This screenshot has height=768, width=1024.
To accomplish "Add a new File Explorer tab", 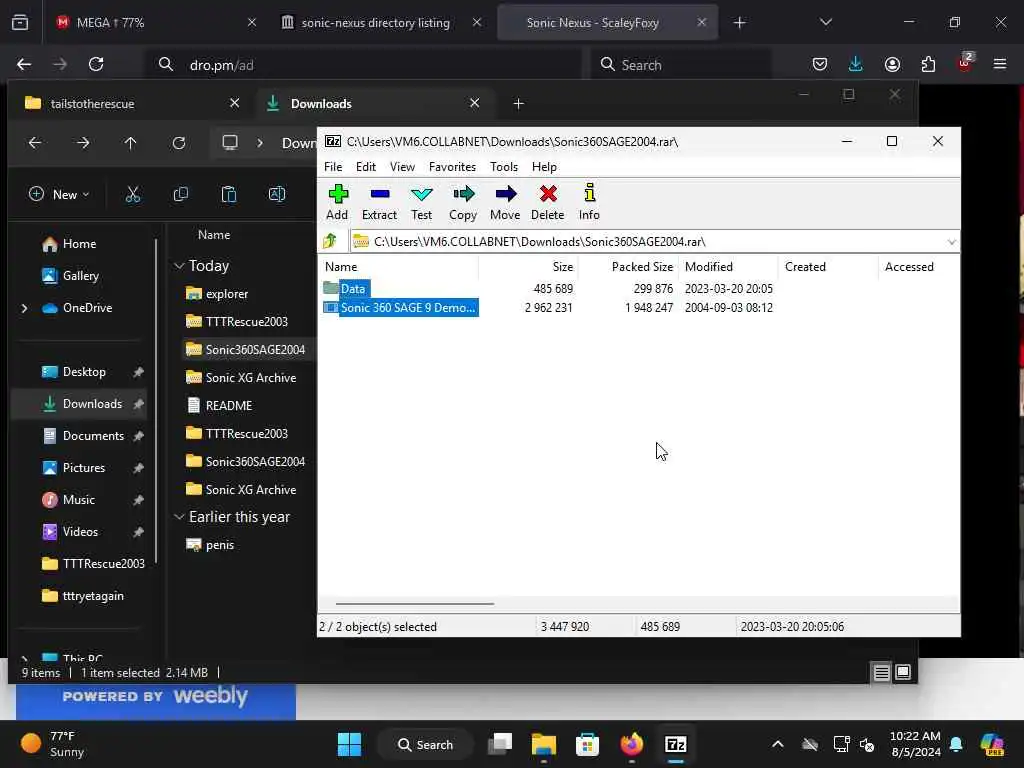I will click(x=519, y=103).
